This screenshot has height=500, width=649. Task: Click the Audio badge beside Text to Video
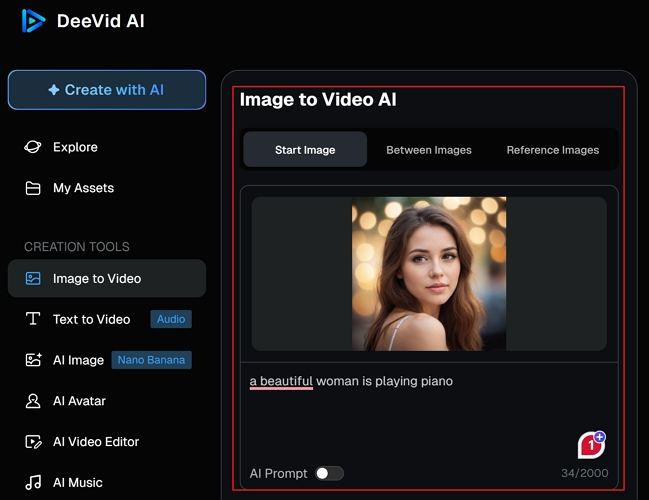171,319
